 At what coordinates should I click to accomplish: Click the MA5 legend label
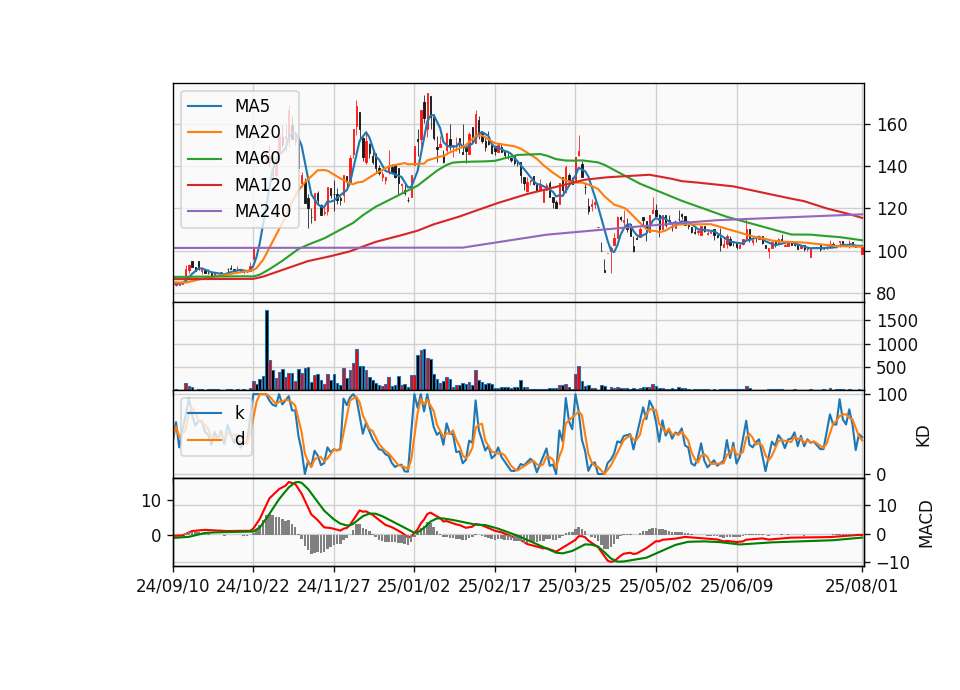[x=252, y=106]
